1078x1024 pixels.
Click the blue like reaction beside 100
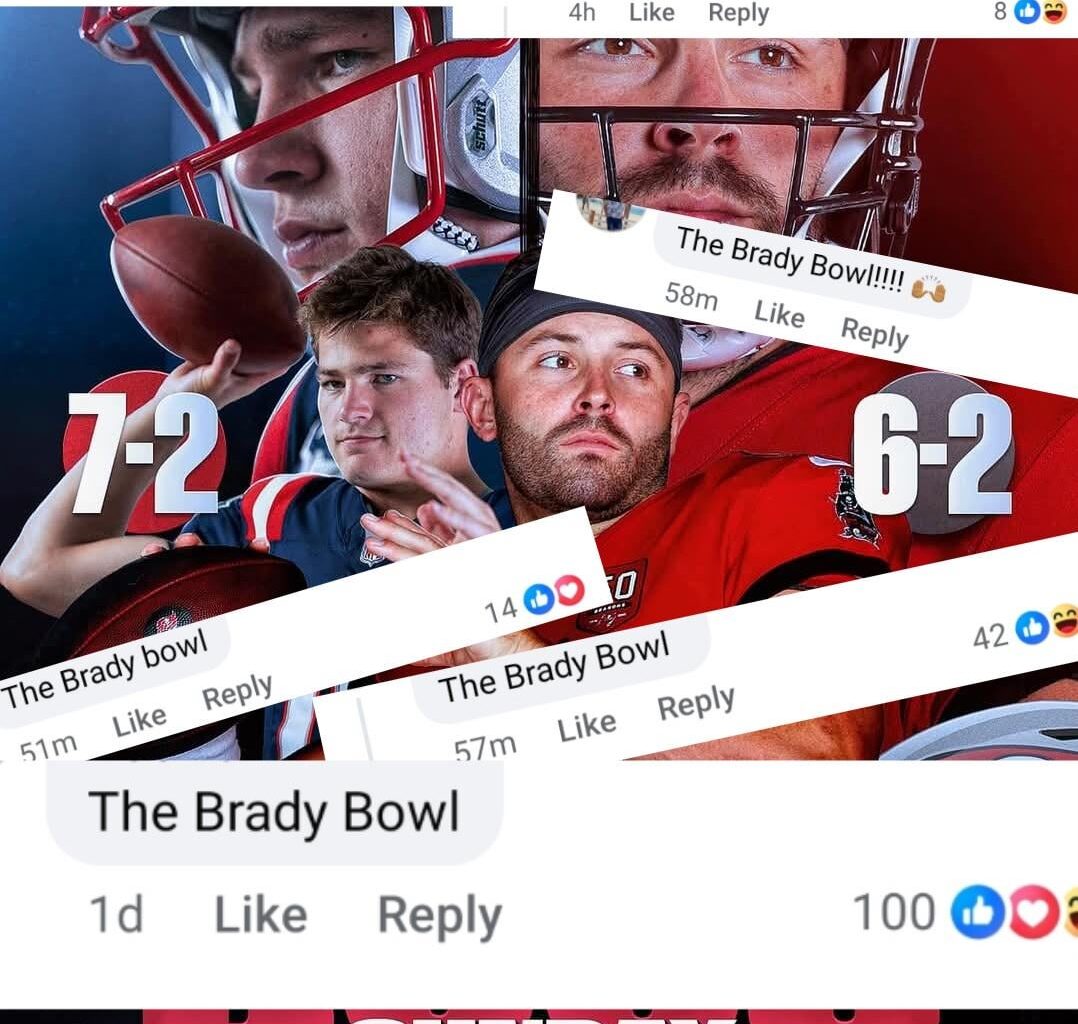coord(976,913)
